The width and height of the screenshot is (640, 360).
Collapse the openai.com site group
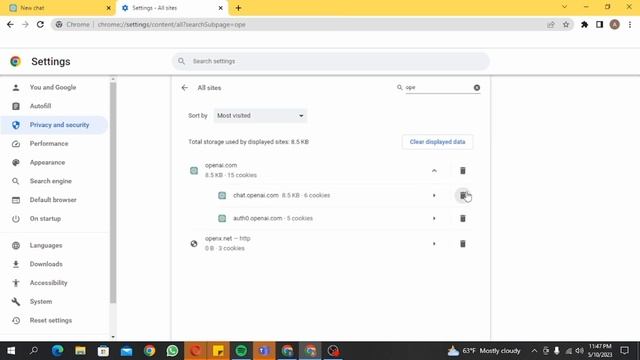coord(434,171)
